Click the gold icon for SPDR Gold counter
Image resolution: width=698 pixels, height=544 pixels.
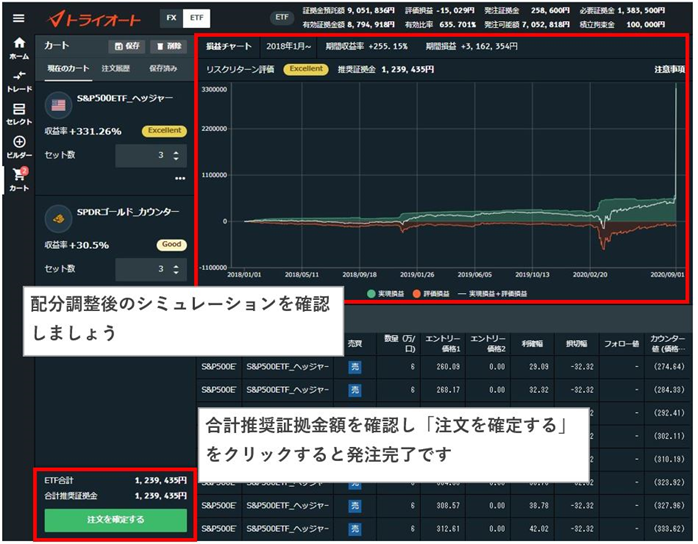coord(58,219)
